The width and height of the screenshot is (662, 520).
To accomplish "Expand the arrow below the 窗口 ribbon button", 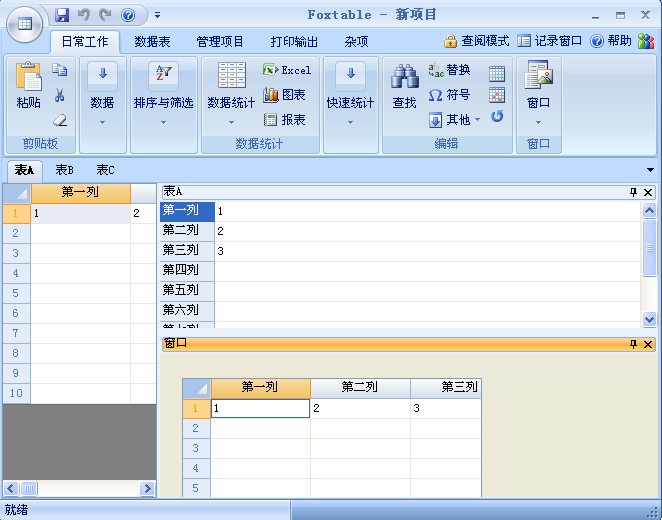I will pos(538,122).
